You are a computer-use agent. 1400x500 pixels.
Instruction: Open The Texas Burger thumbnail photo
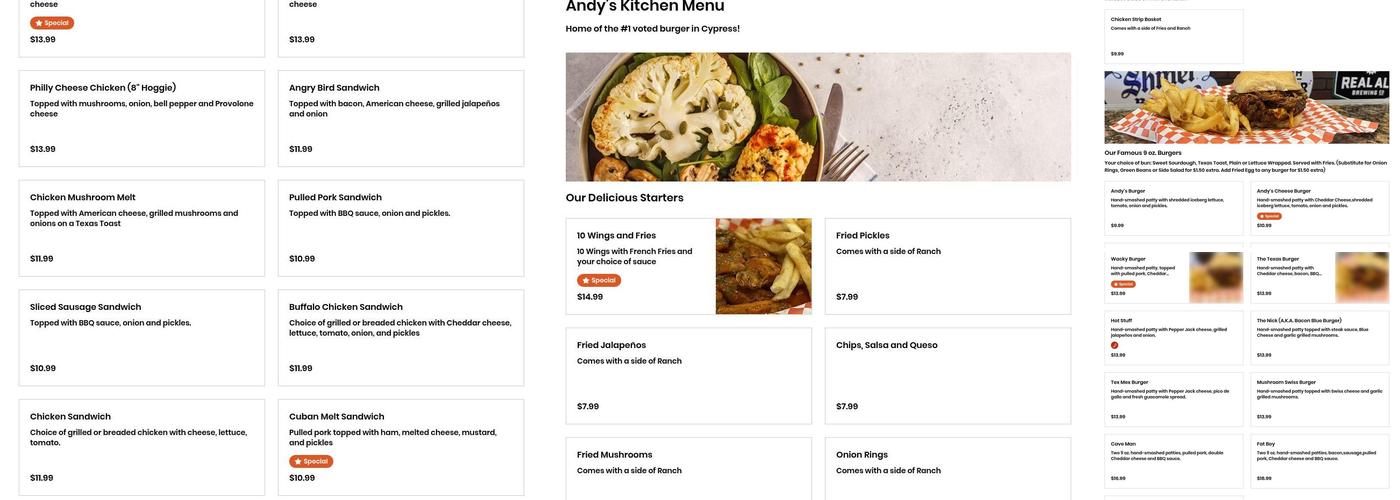1362,277
